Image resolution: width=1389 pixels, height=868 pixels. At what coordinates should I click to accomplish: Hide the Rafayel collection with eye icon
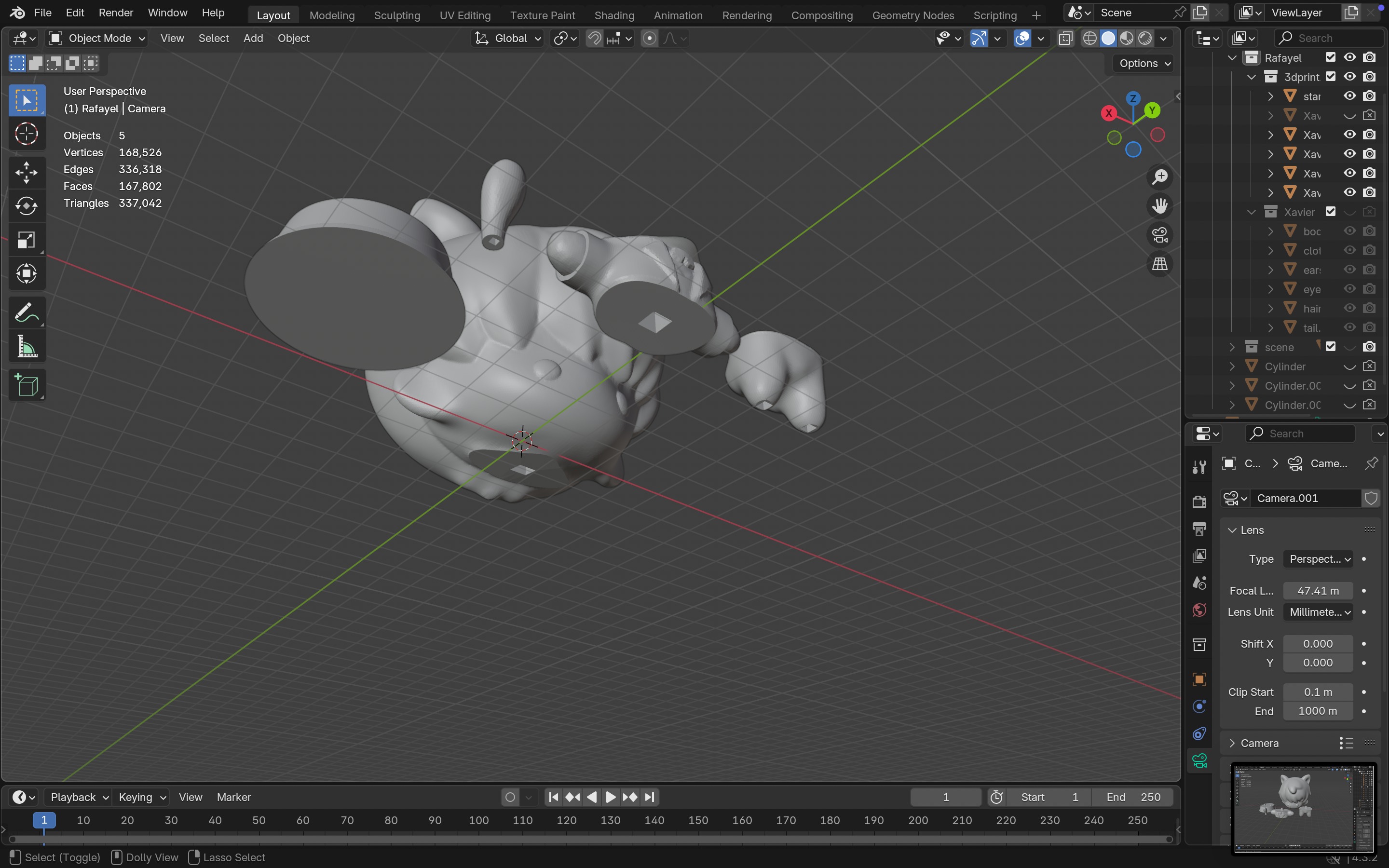click(x=1350, y=57)
